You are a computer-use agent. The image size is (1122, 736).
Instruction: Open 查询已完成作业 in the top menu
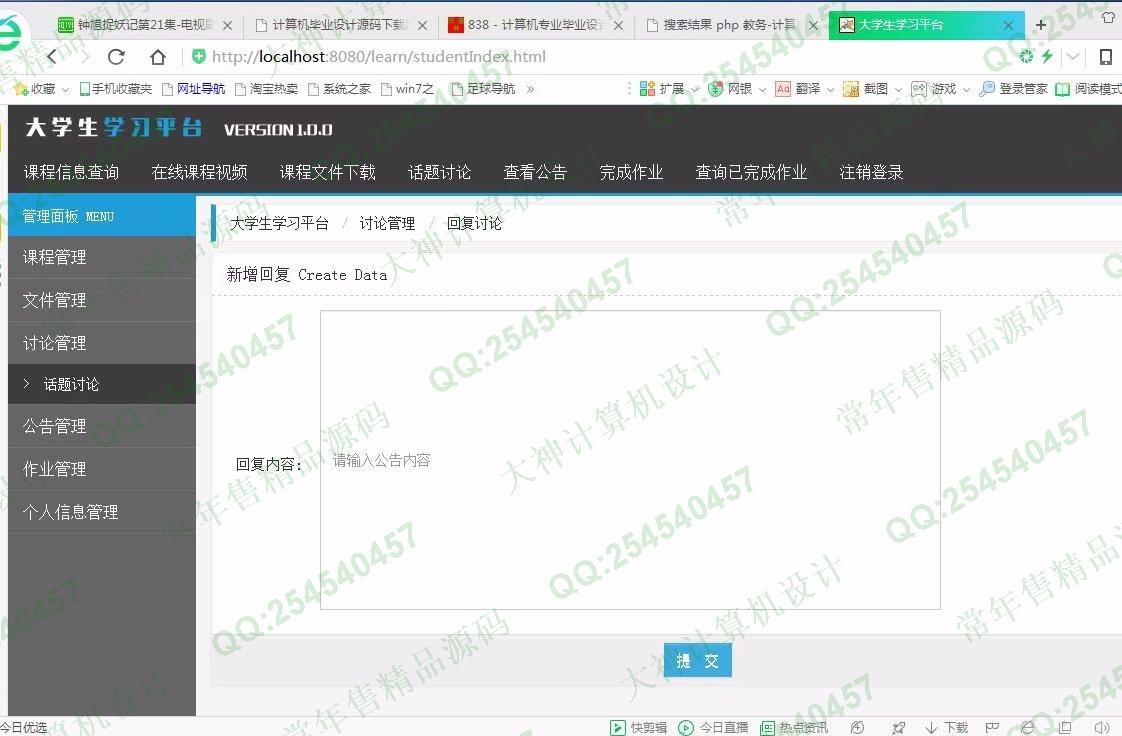pos(751,172)
